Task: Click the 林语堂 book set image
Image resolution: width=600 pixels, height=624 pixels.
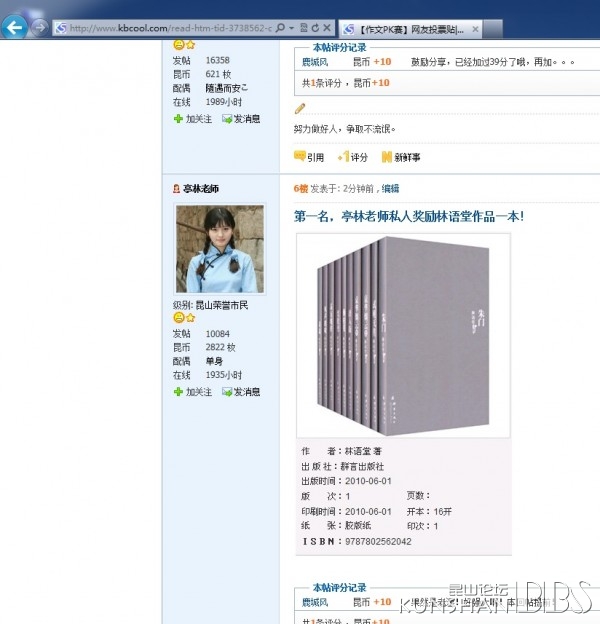Action: click(x=403, y=335)
